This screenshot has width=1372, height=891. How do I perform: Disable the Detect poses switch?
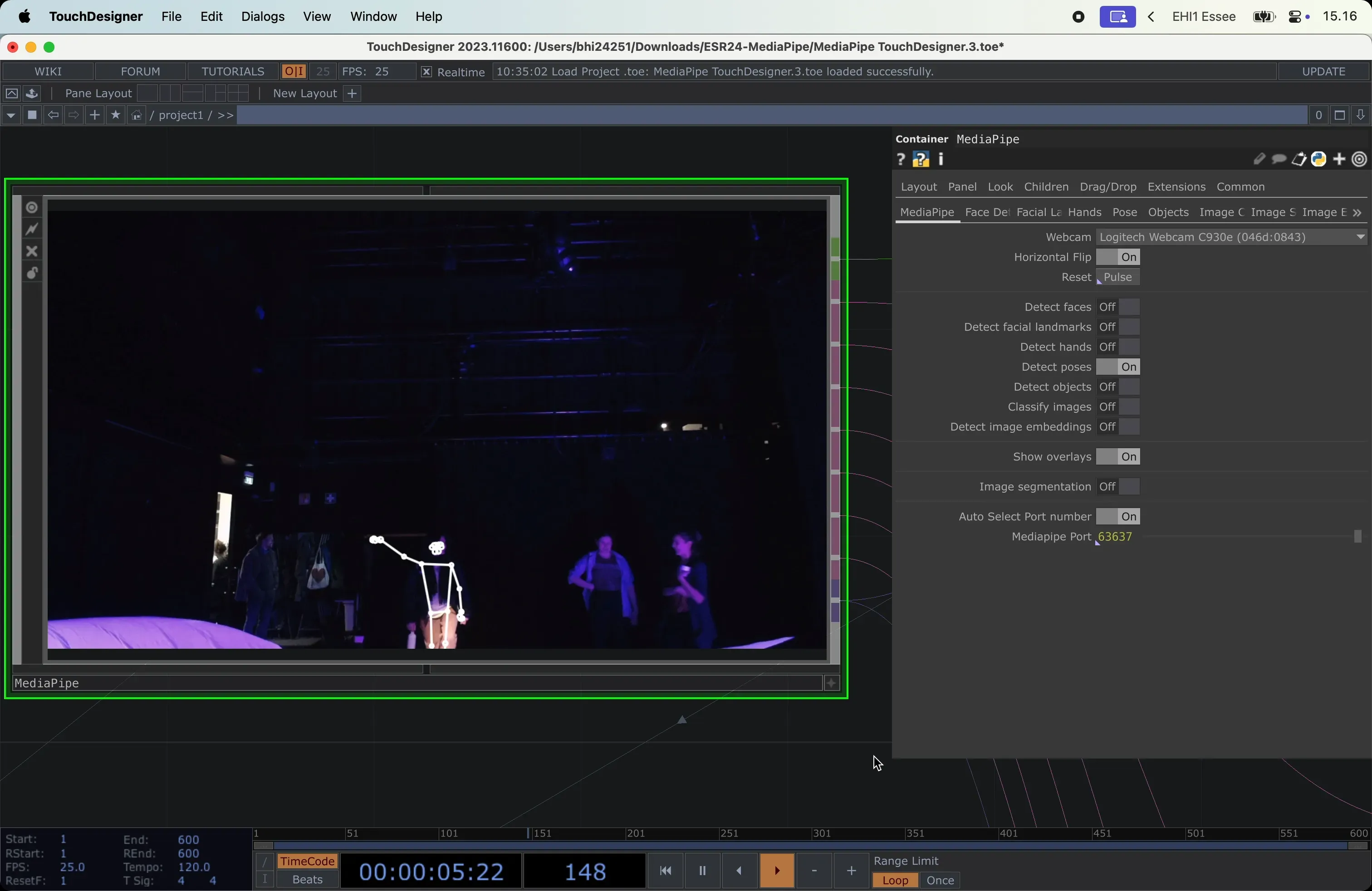pyautogui.click(x=1118, y=367)
